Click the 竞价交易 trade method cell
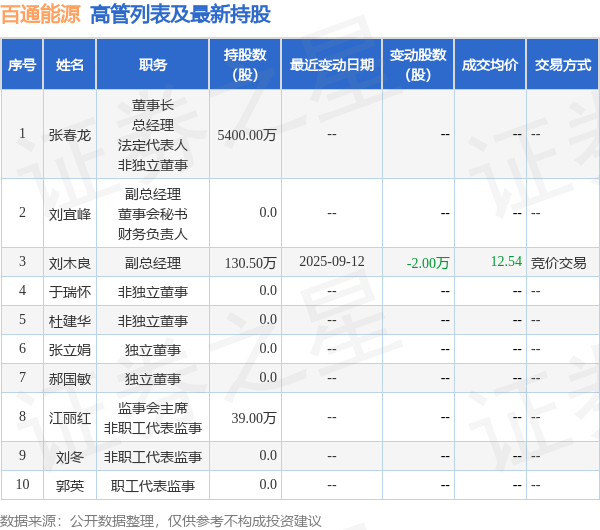The height and width of the screenshot is (530, 600). coord(559,263)
